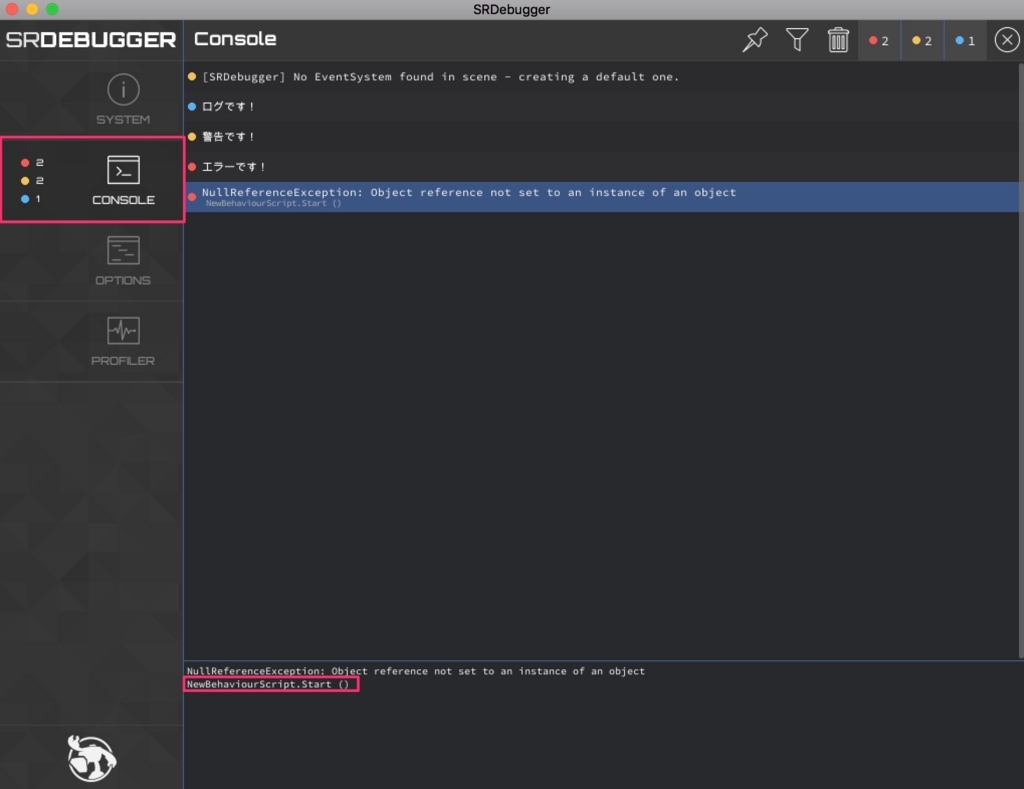
Task: Select the No EventSystem found warning entry
Action: (601, 76)
